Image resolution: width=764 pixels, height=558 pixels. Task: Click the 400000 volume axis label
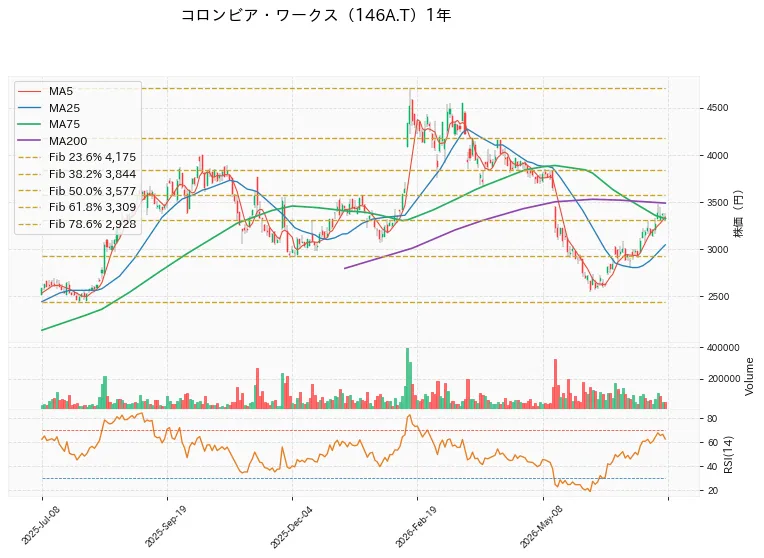click(x=723, y=348)
